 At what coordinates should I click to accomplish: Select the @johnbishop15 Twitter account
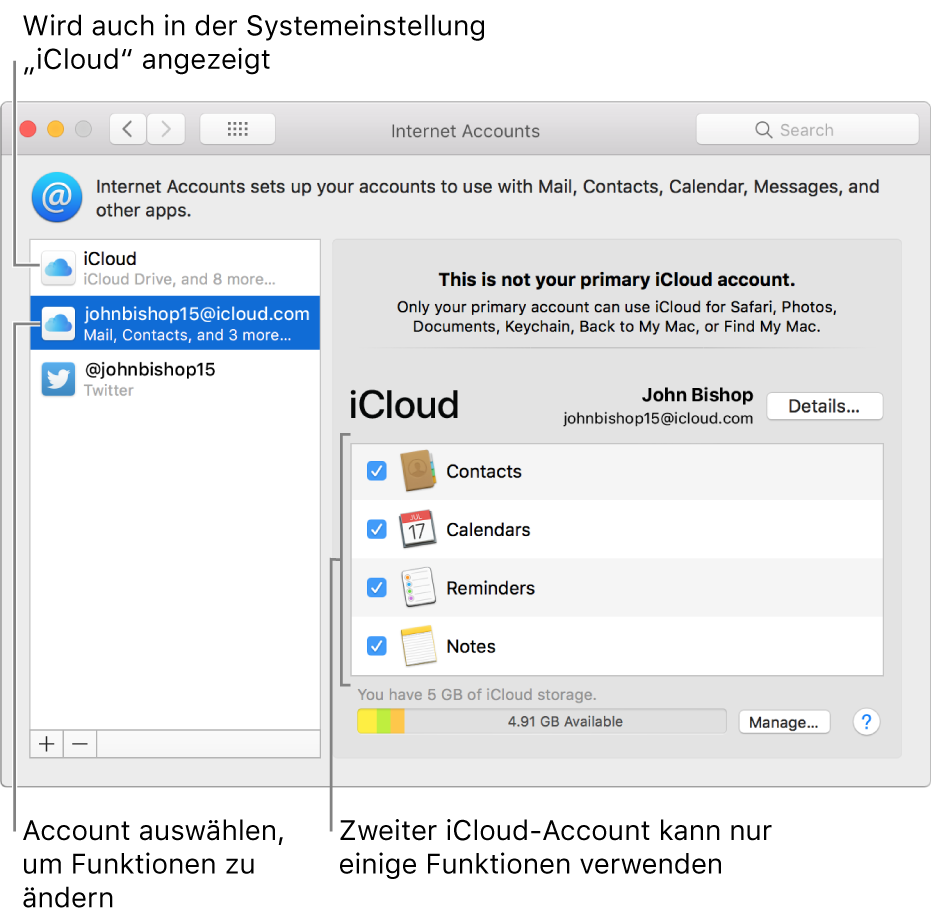tap(175, 379)
